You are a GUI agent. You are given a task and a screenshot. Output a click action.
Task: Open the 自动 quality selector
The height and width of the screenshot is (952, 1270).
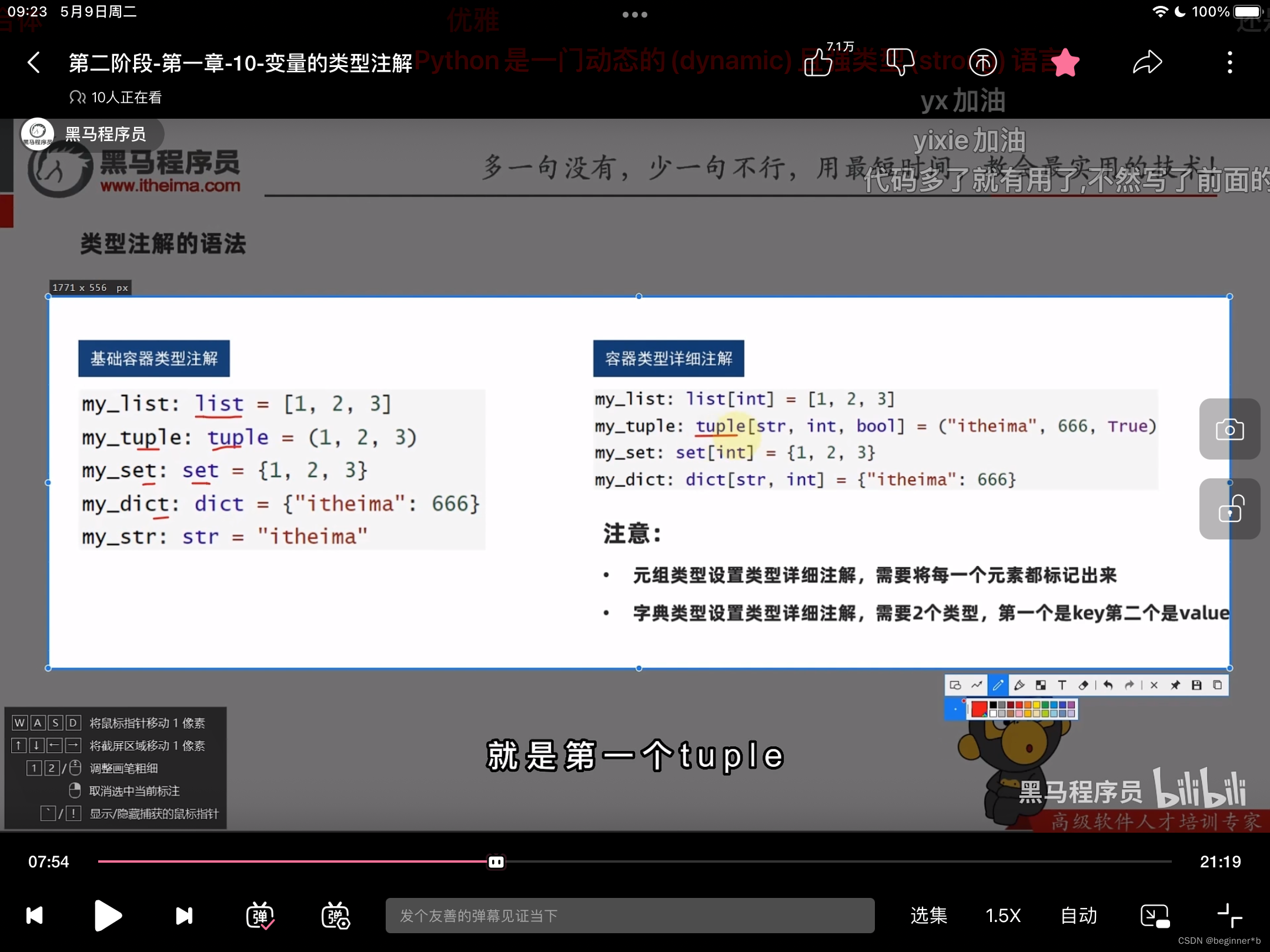click(x=1079, y=916)
